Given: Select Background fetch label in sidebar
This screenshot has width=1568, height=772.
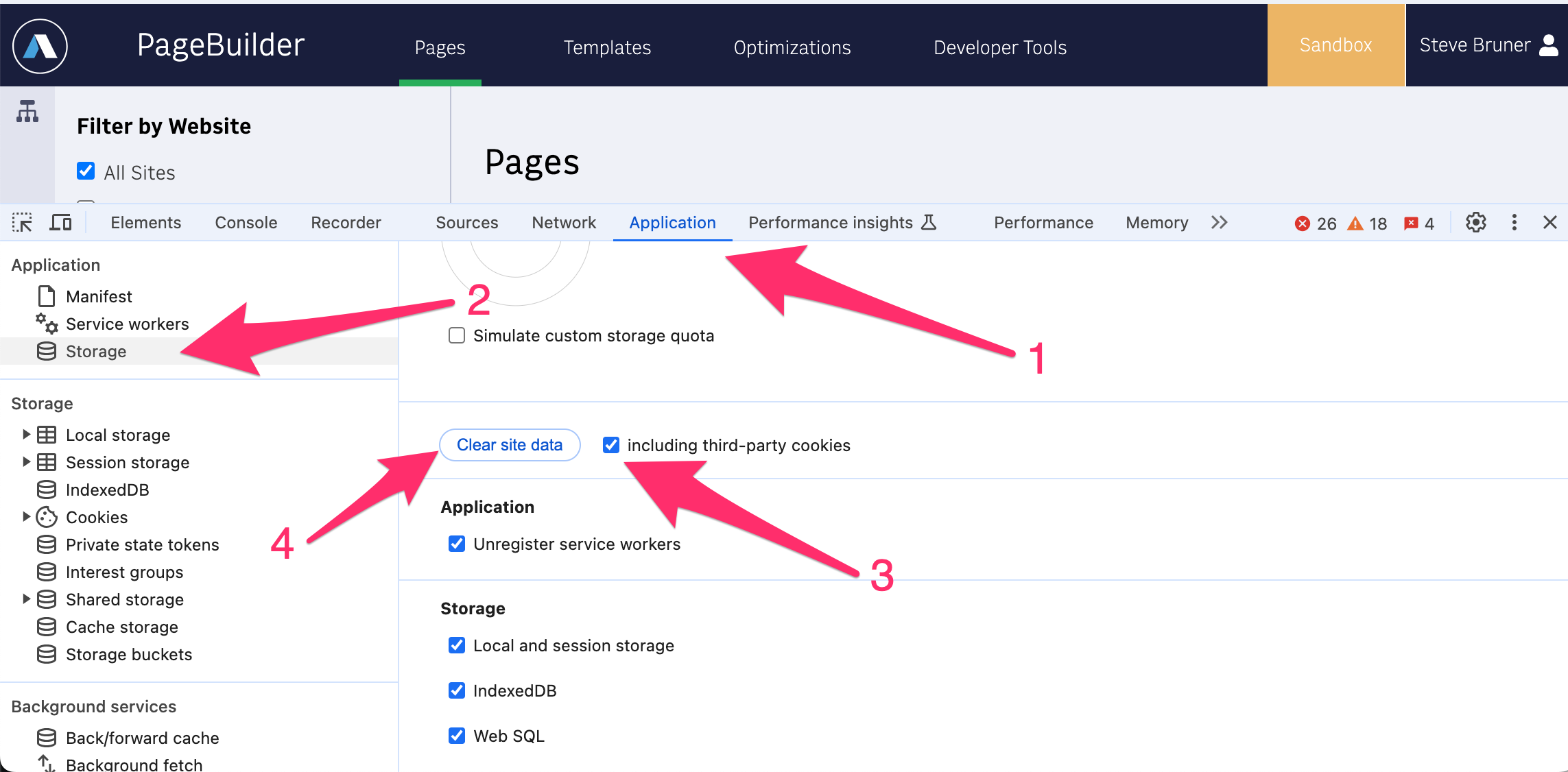Looking at the screenshot, I should pyautogui.click(x=134, y=764).
